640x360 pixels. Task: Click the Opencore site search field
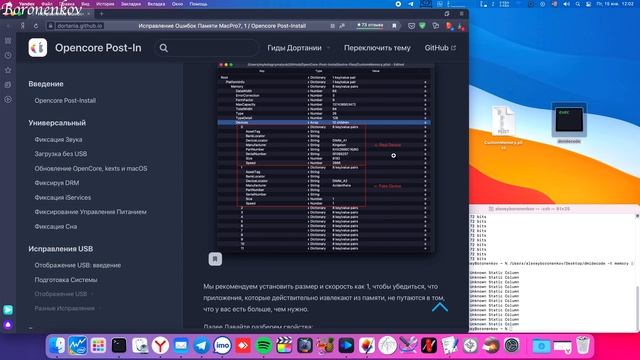coord(207,48)
